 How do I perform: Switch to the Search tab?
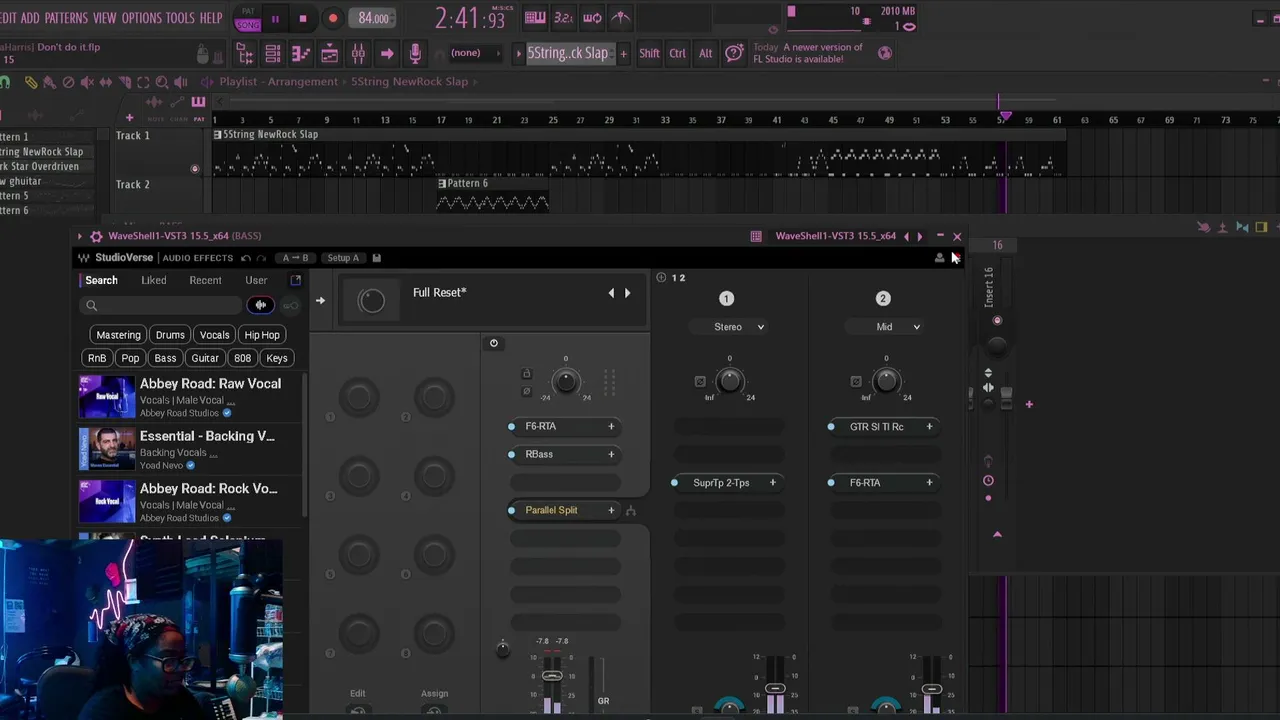tap(101, 280)
